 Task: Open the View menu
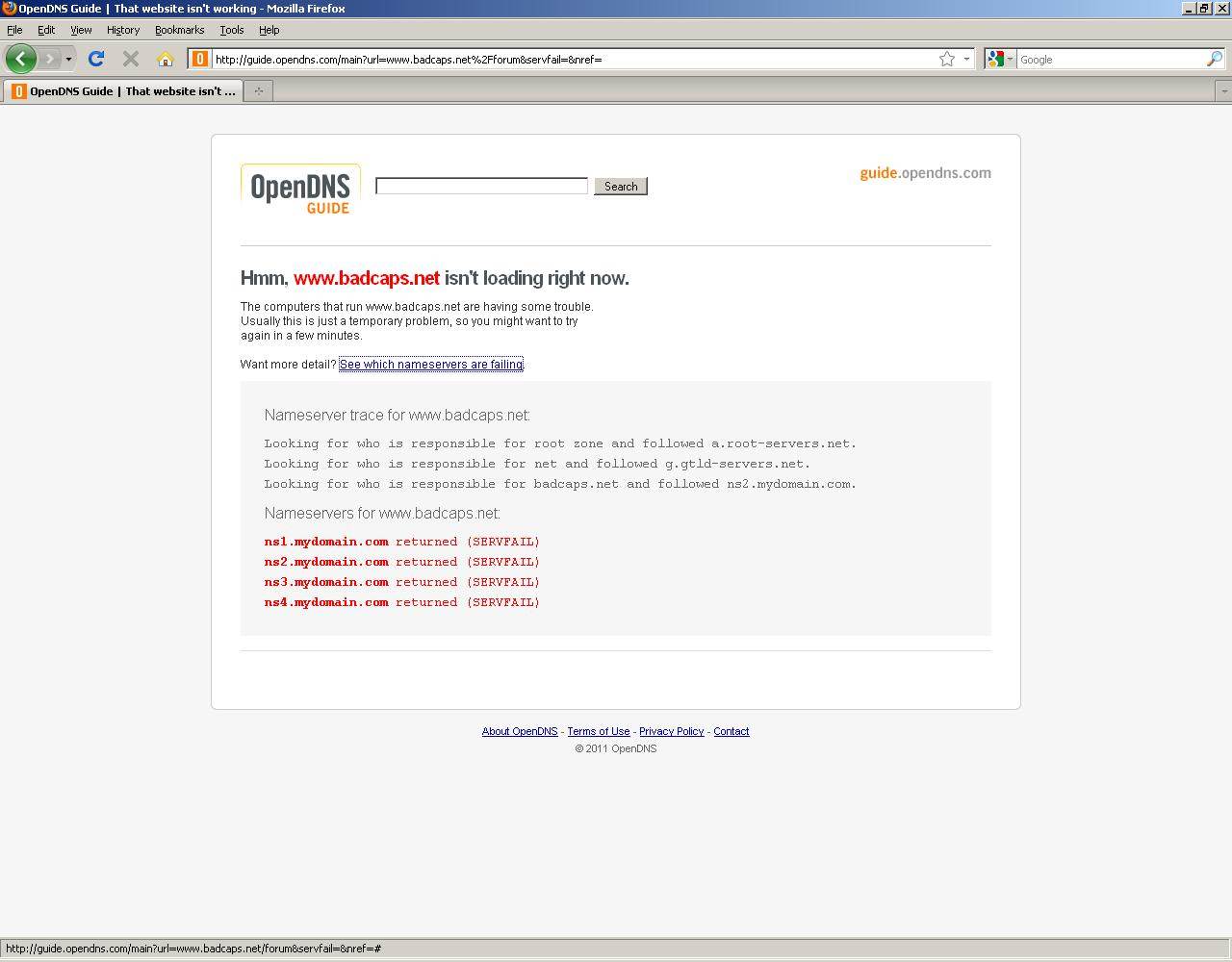(81, 30)
